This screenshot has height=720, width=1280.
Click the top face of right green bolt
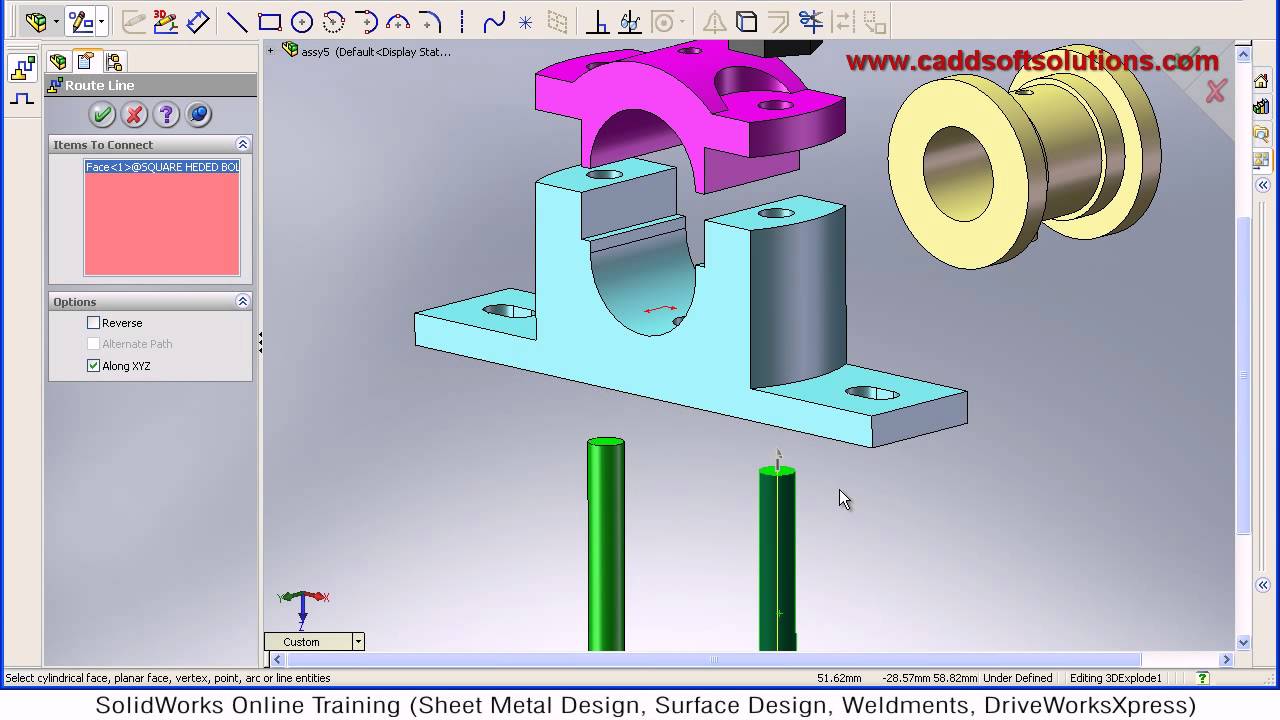pyautogui.click(x=777, y=471)
